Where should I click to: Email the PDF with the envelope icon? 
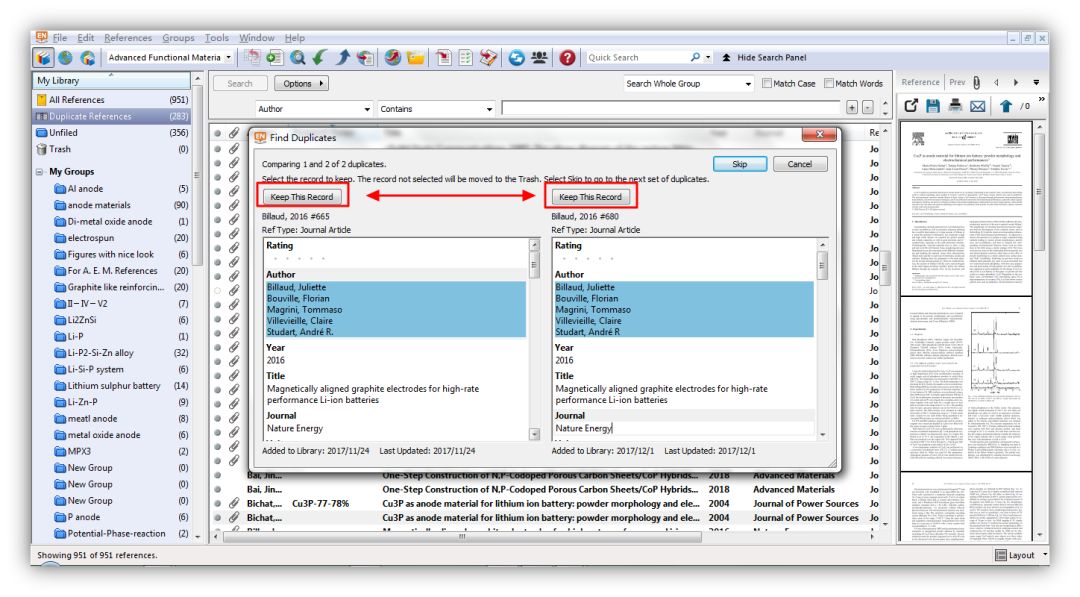point(977,106)
